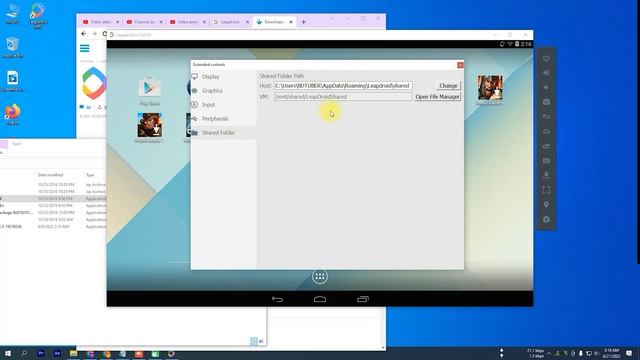Click the sidebar fullscreen icon

tap(546, 190)
